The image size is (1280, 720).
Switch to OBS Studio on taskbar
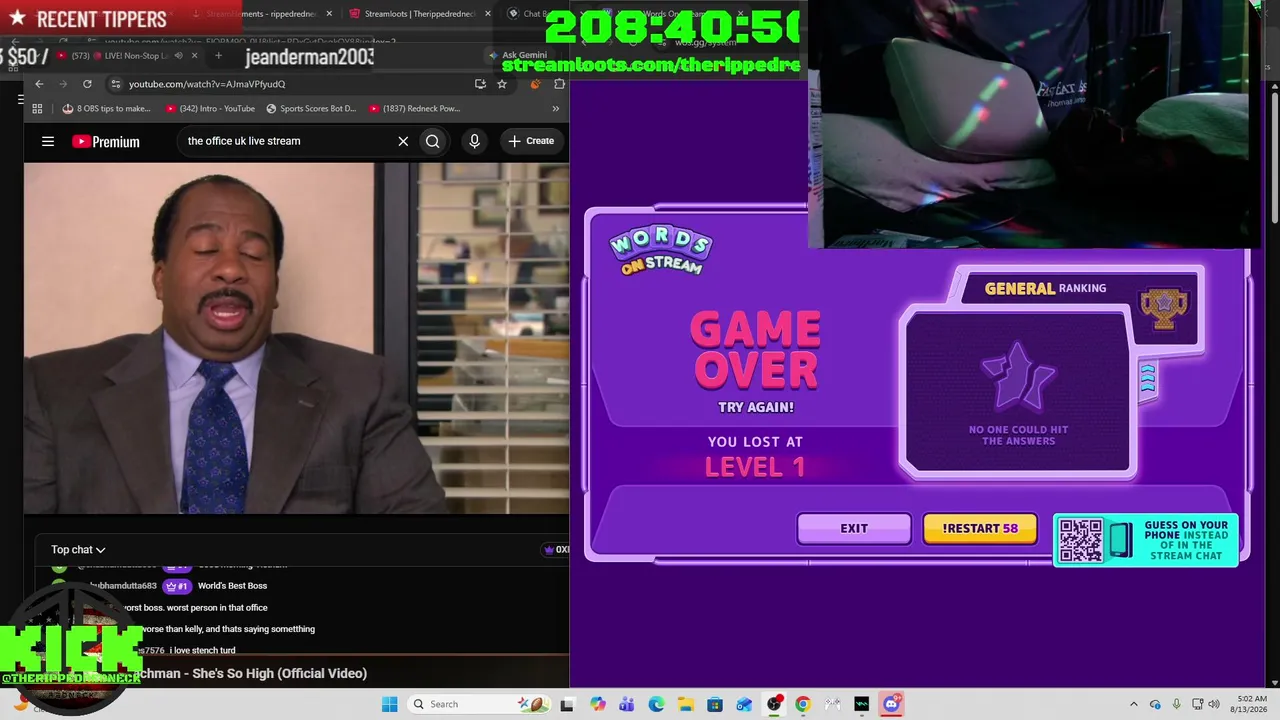[x=774, y=704]
